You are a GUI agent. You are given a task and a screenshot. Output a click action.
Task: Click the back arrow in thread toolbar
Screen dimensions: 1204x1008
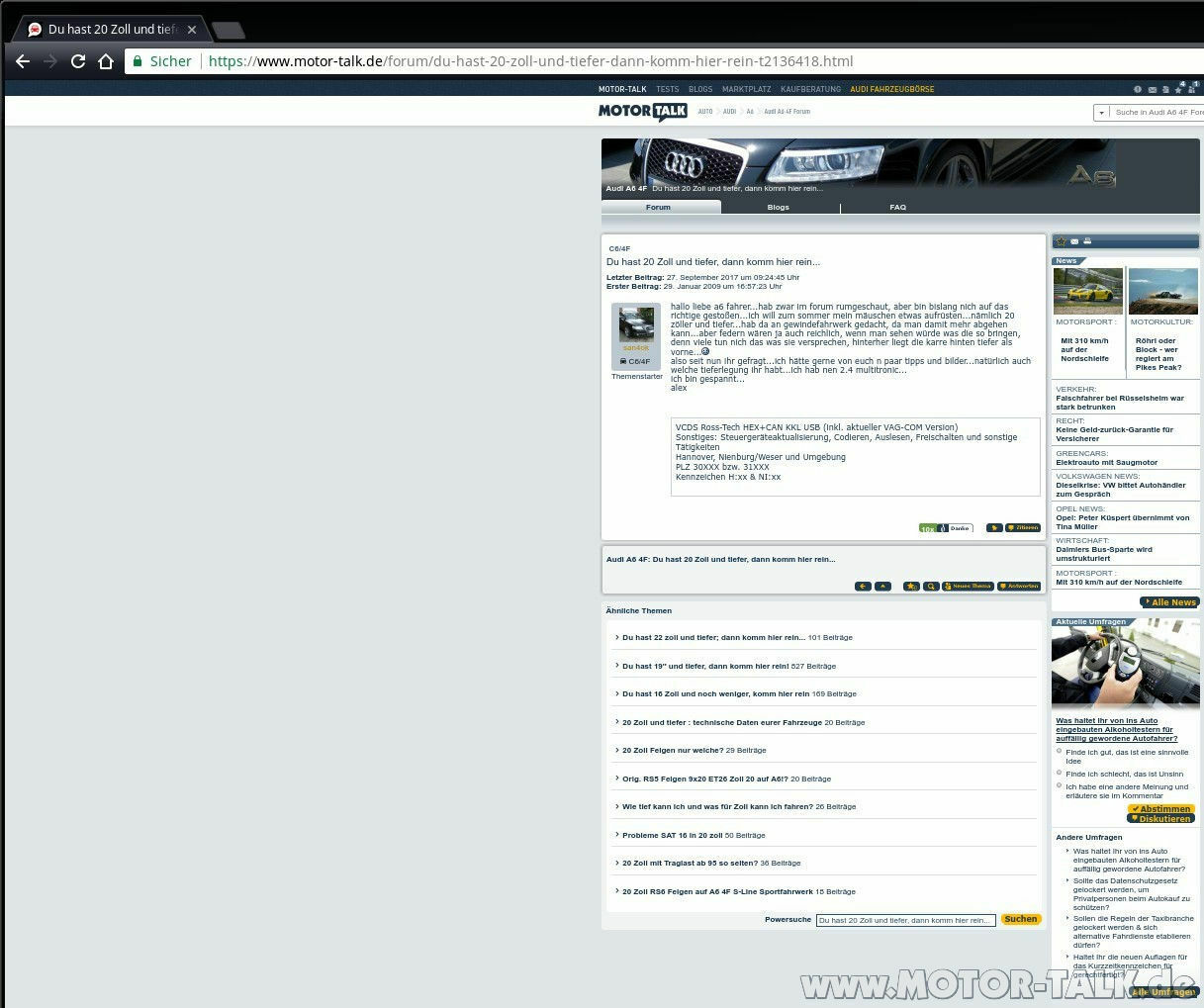click(862, 586)
